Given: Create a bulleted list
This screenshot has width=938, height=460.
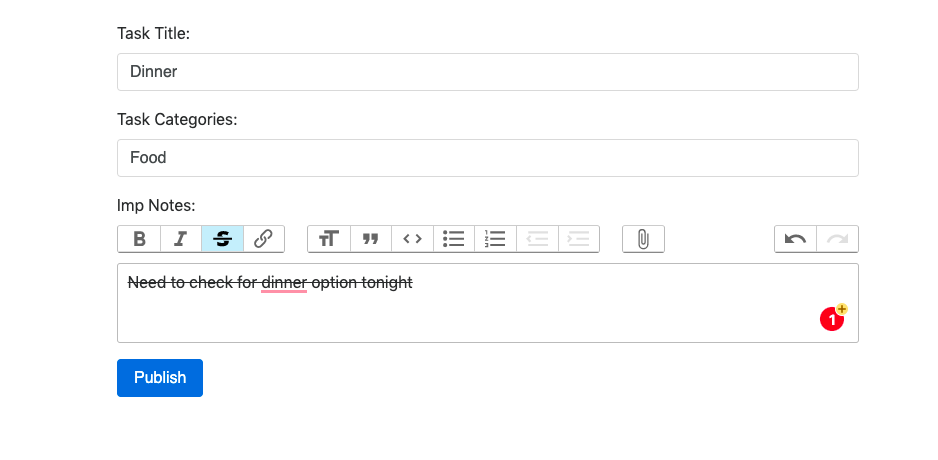Looking at the screenshot, I should click(454, 239).
